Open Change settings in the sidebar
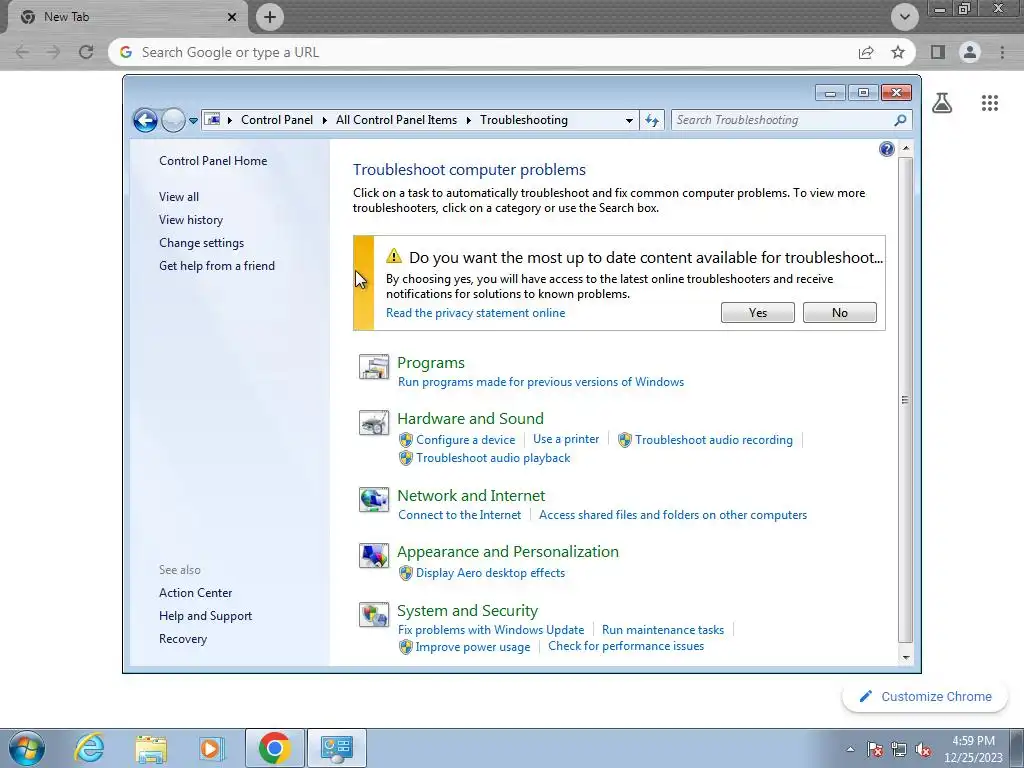The height and width of the screenshot is (768, 1024). [201, 243]
